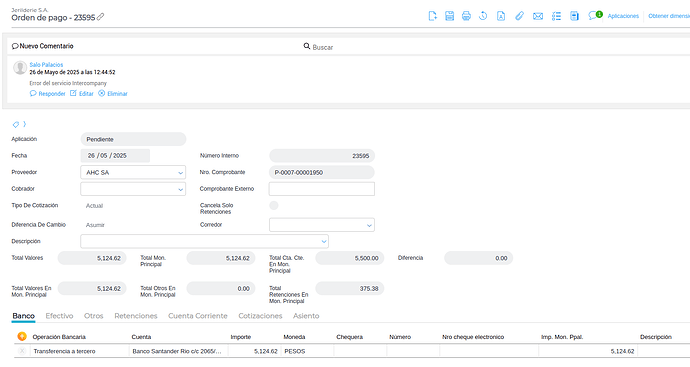Screen dimensions: 690x367
Task: Open the Descripción dropdown
Action: point(204,241)
